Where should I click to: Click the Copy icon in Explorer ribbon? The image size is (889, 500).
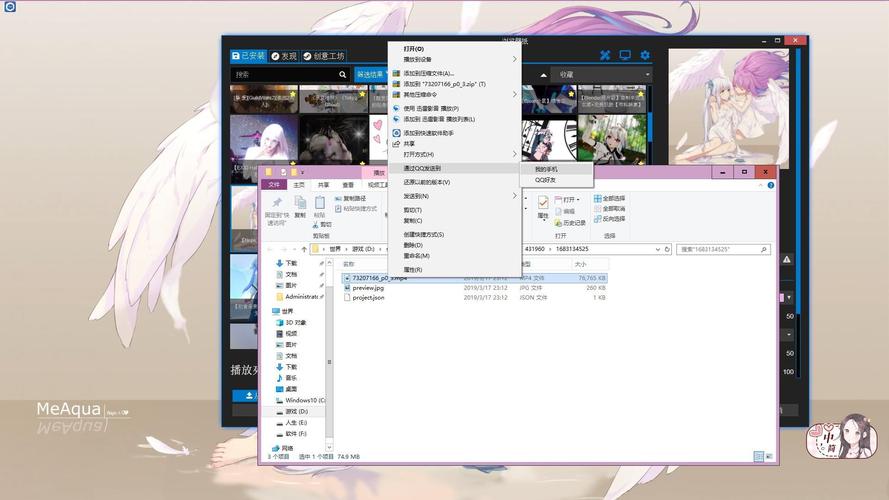300,202
